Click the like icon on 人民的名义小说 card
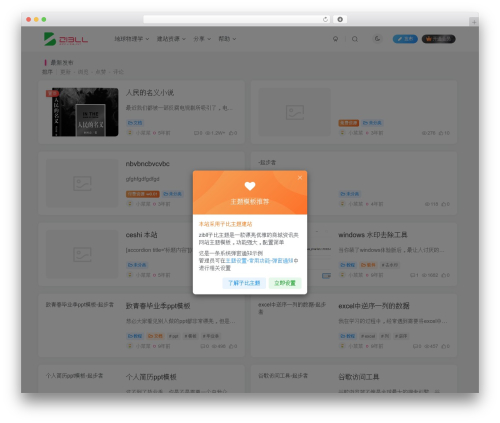This screenshot has width=500, height=423. (x=231, y=133)
